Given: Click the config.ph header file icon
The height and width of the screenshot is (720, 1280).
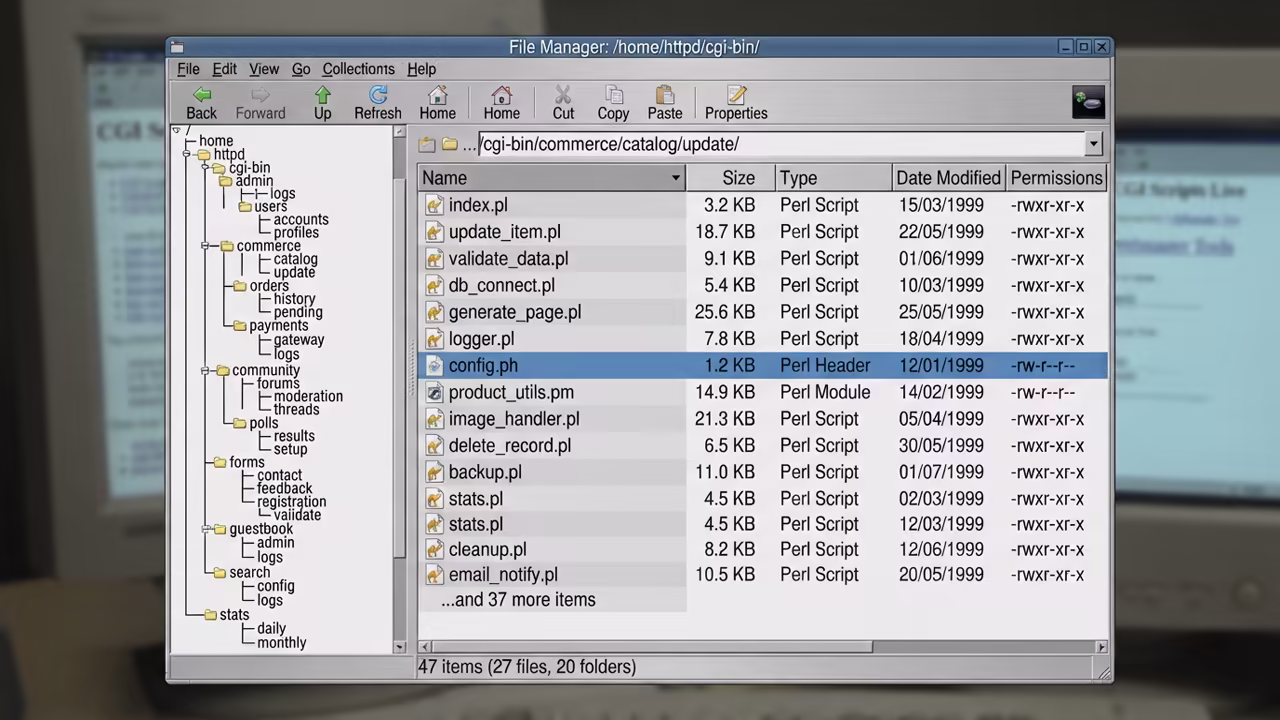Looking at the screenshot, I should click(x=434, y=366).
